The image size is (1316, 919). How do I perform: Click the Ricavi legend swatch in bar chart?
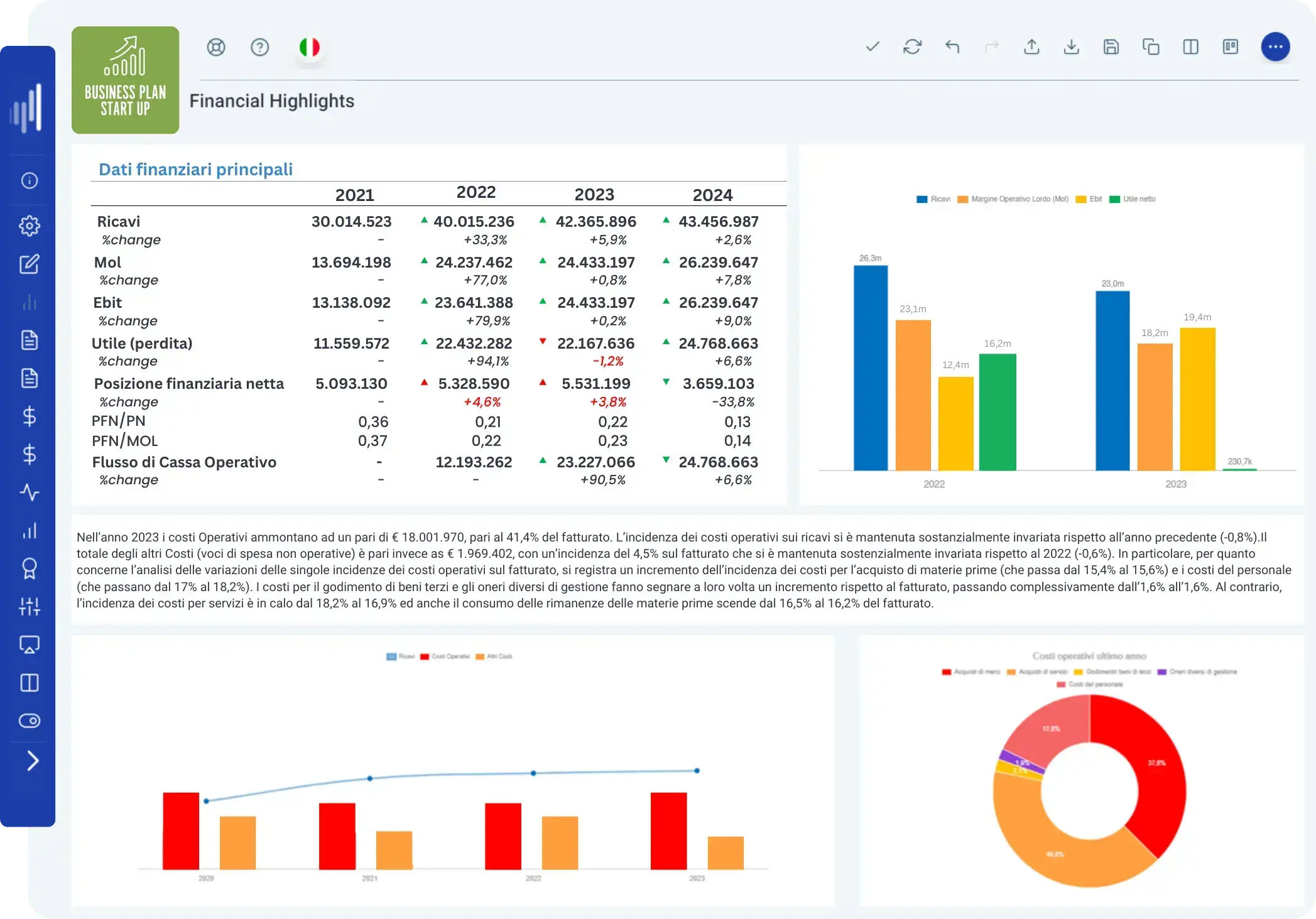(922, 199)
